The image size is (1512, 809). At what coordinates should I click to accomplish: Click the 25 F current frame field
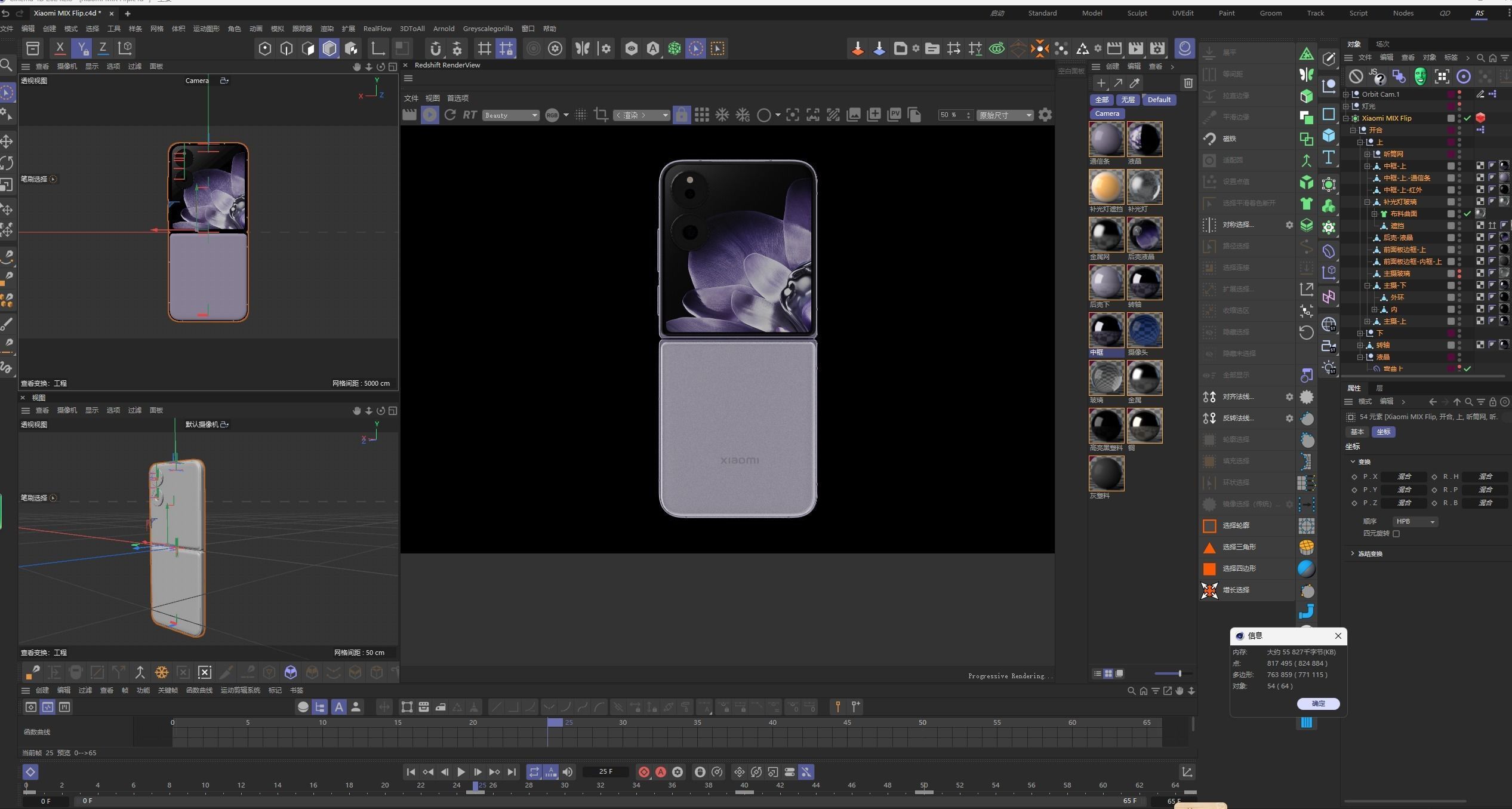pyautogui.click(x=606, y=772)
